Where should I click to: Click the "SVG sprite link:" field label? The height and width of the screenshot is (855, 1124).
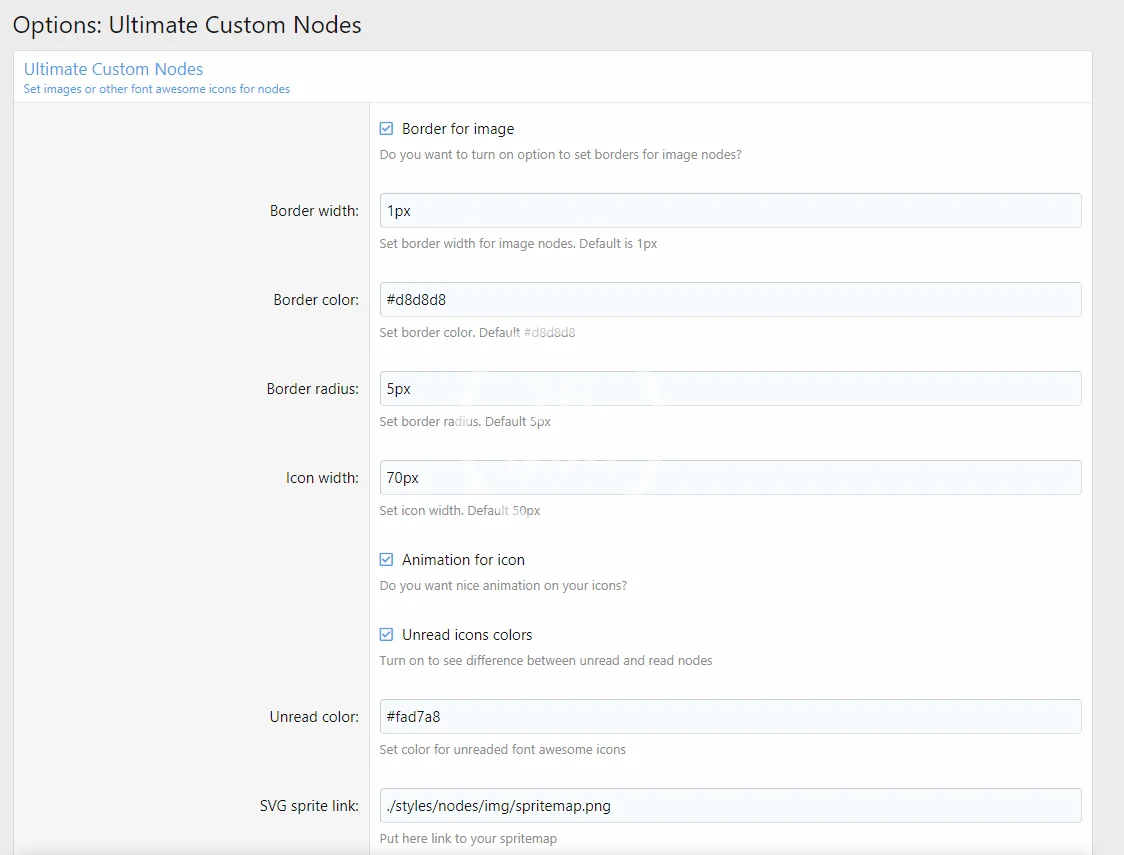[309, 806]
